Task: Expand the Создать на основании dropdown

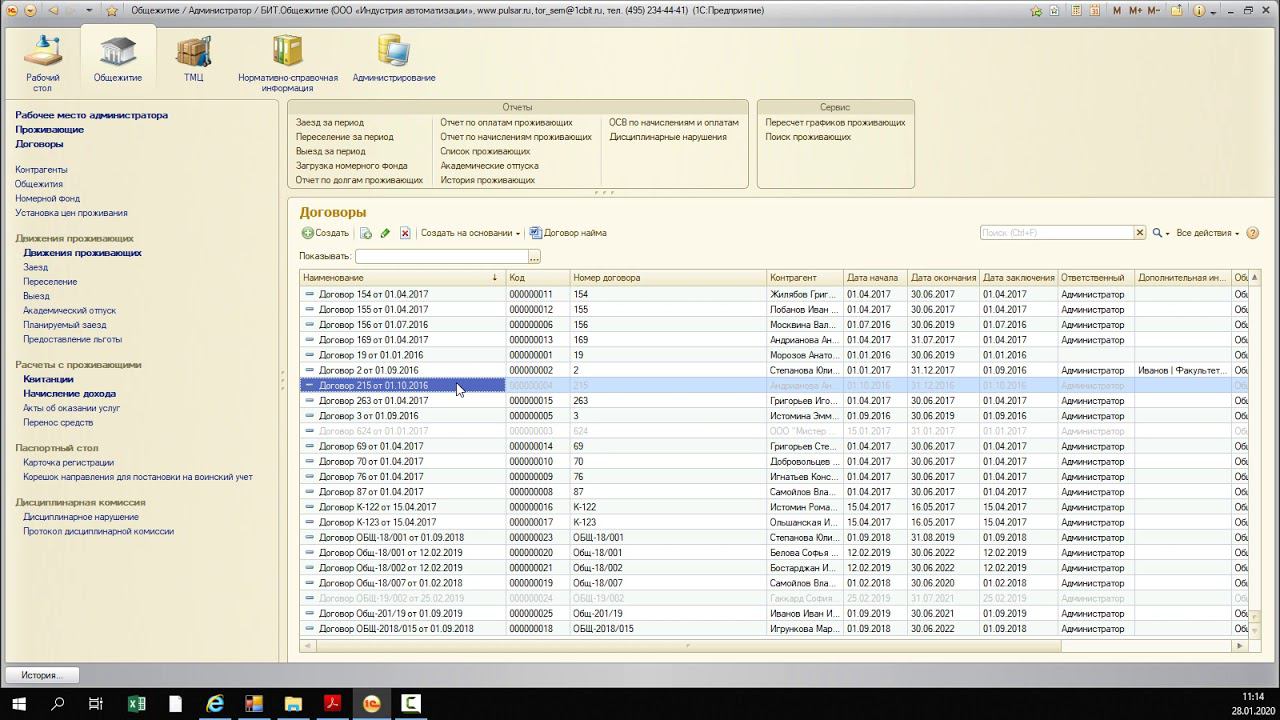Action: [x=470, y=233]
